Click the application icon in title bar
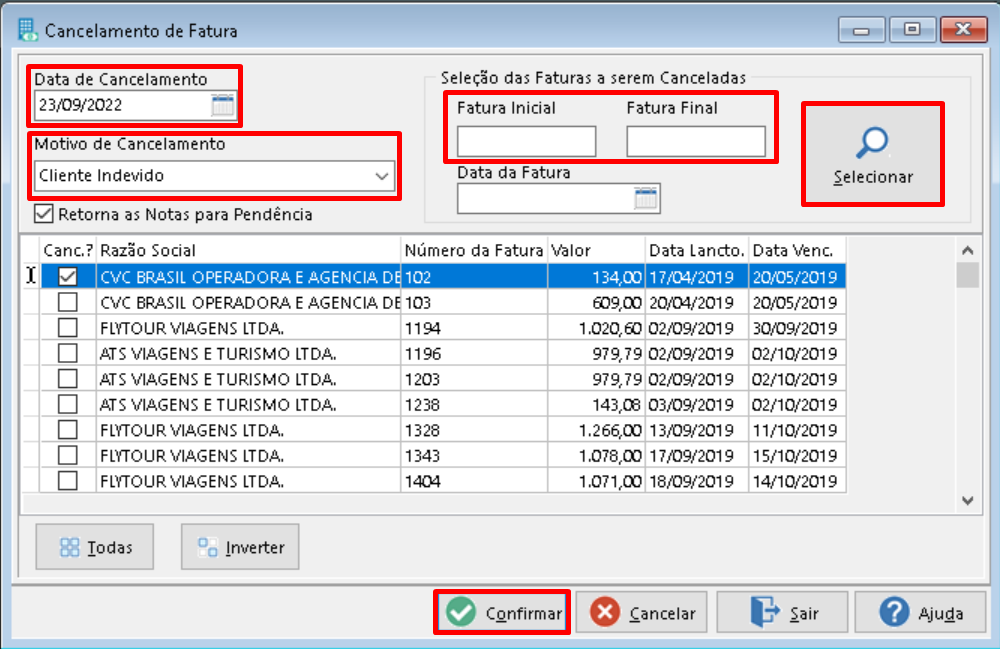The image size is (1000, 649). [x=28, y=31]
